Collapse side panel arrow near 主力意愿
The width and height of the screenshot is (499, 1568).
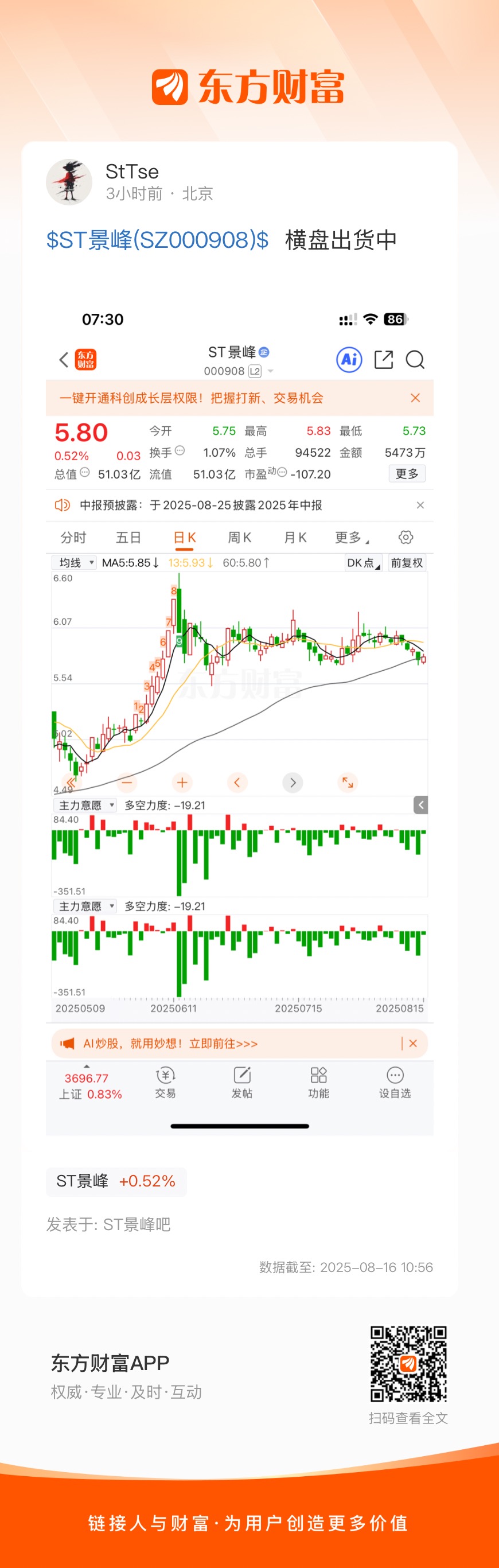click(420, 805)
